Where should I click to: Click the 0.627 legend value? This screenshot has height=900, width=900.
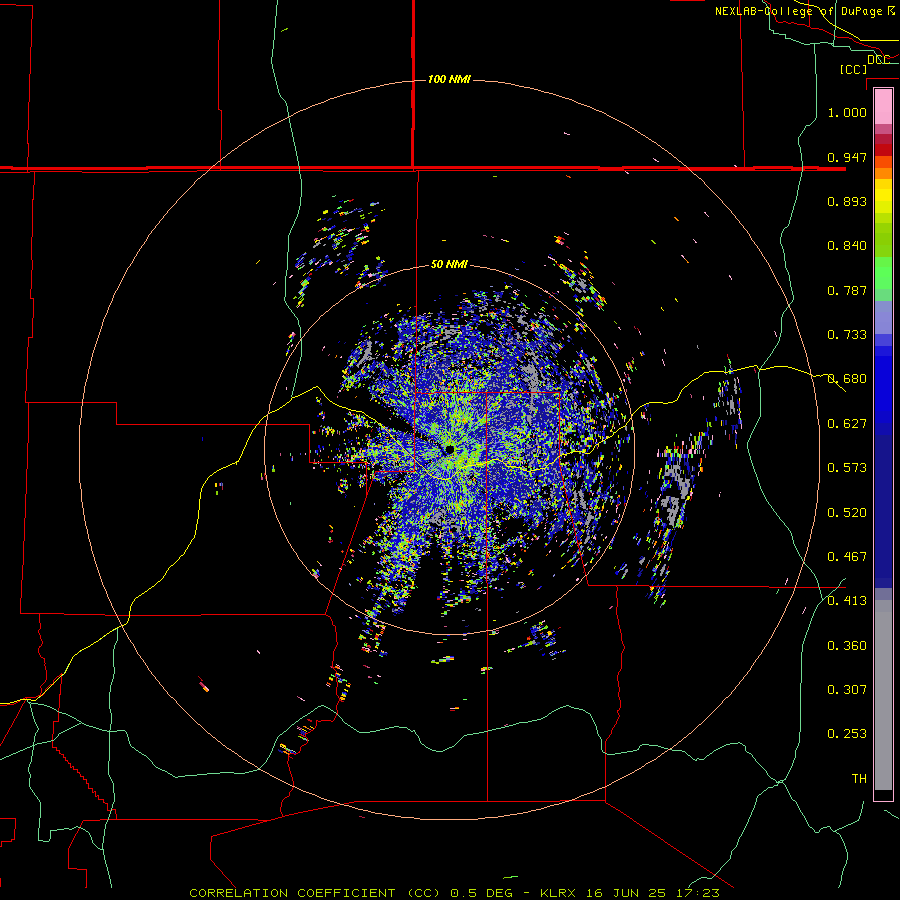pyautogui.click(x=847, y=424)
